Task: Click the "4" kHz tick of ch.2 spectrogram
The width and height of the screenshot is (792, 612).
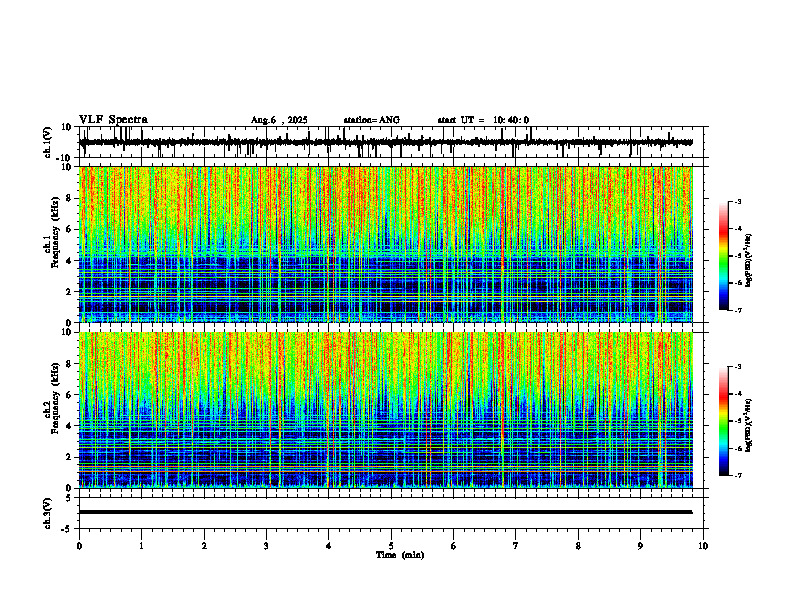Action: pos(70,426)
